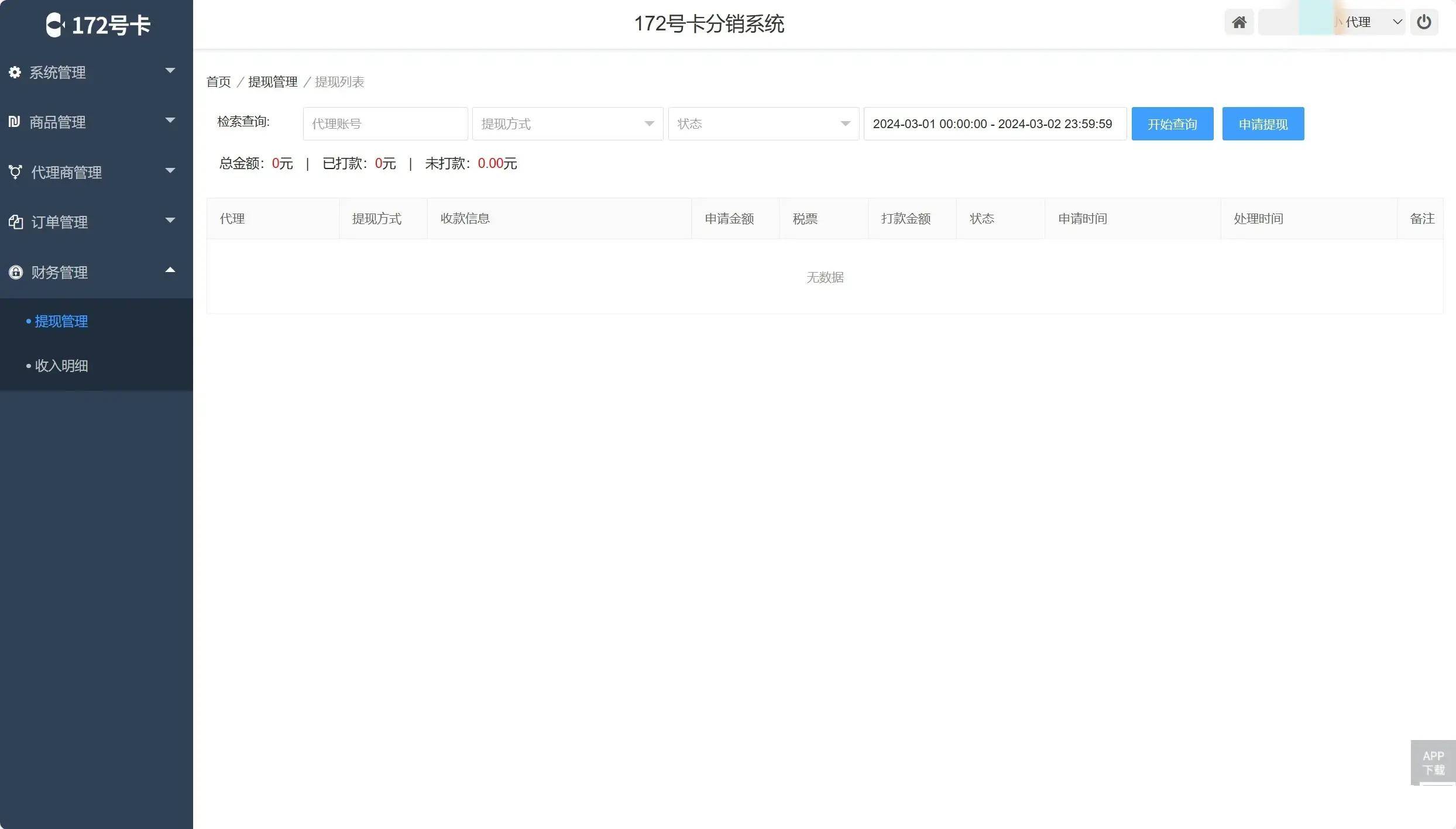
Task: Open the 订单管理 menu label
Action: click(59, 222)
